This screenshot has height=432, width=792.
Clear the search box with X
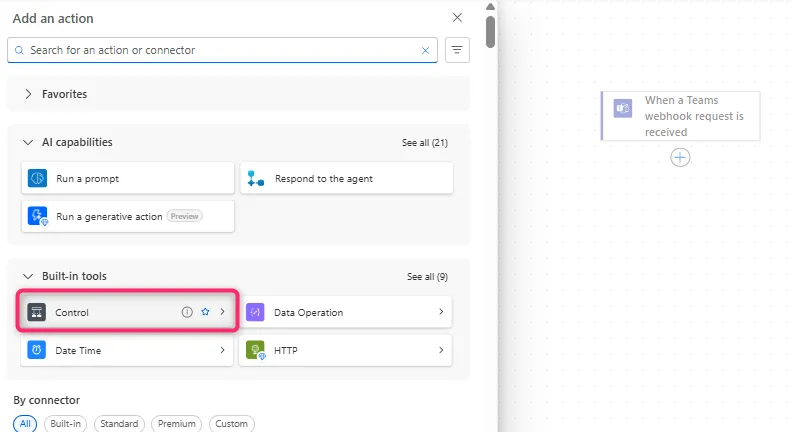[425, 50]
